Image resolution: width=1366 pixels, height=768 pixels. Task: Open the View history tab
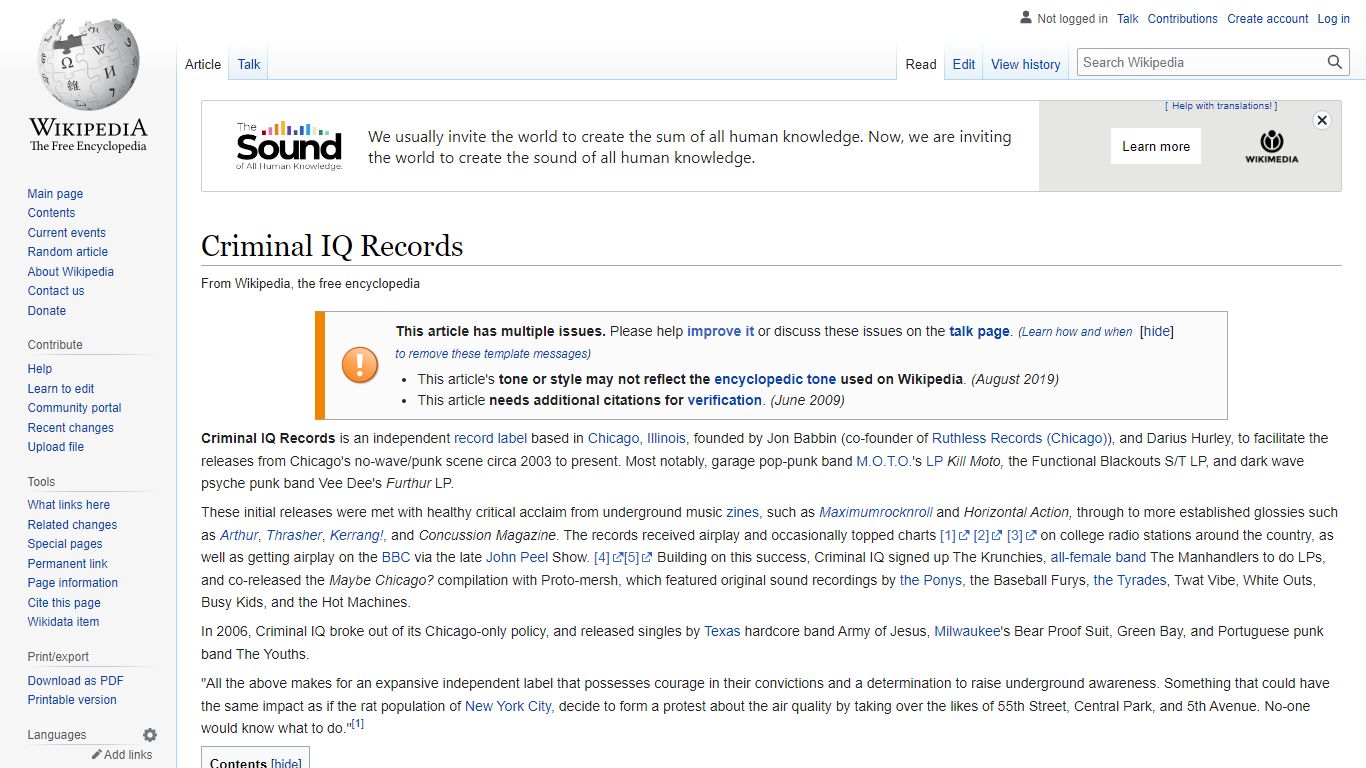click(1026, 64)
